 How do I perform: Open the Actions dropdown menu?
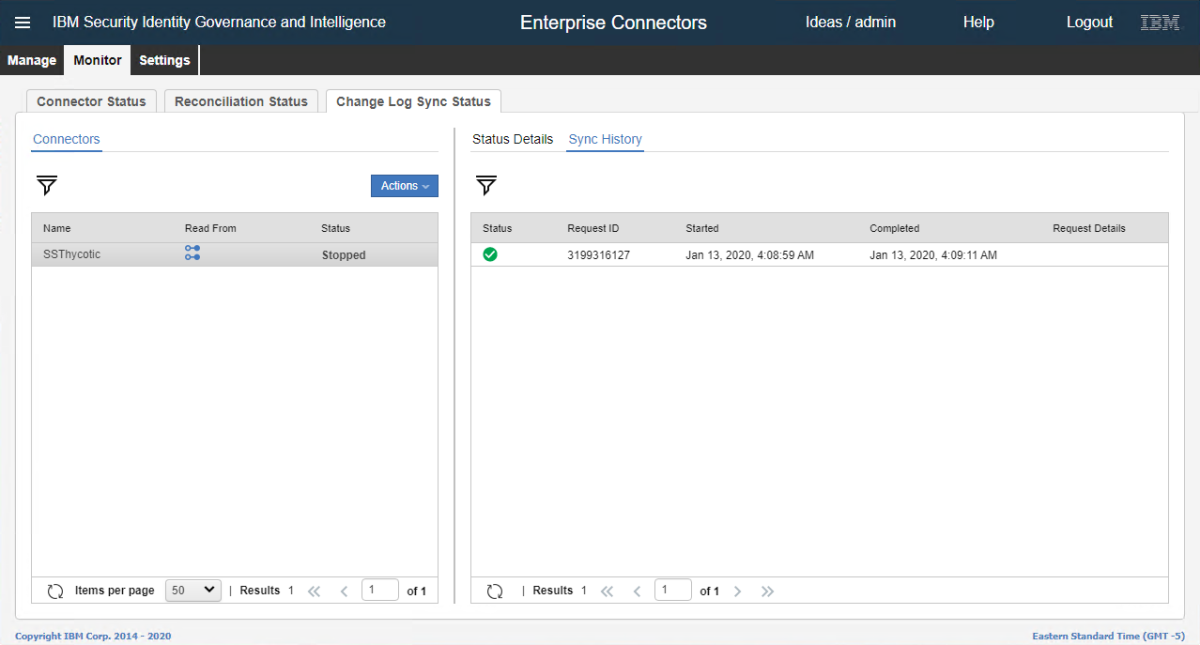(x=404, y=186)
